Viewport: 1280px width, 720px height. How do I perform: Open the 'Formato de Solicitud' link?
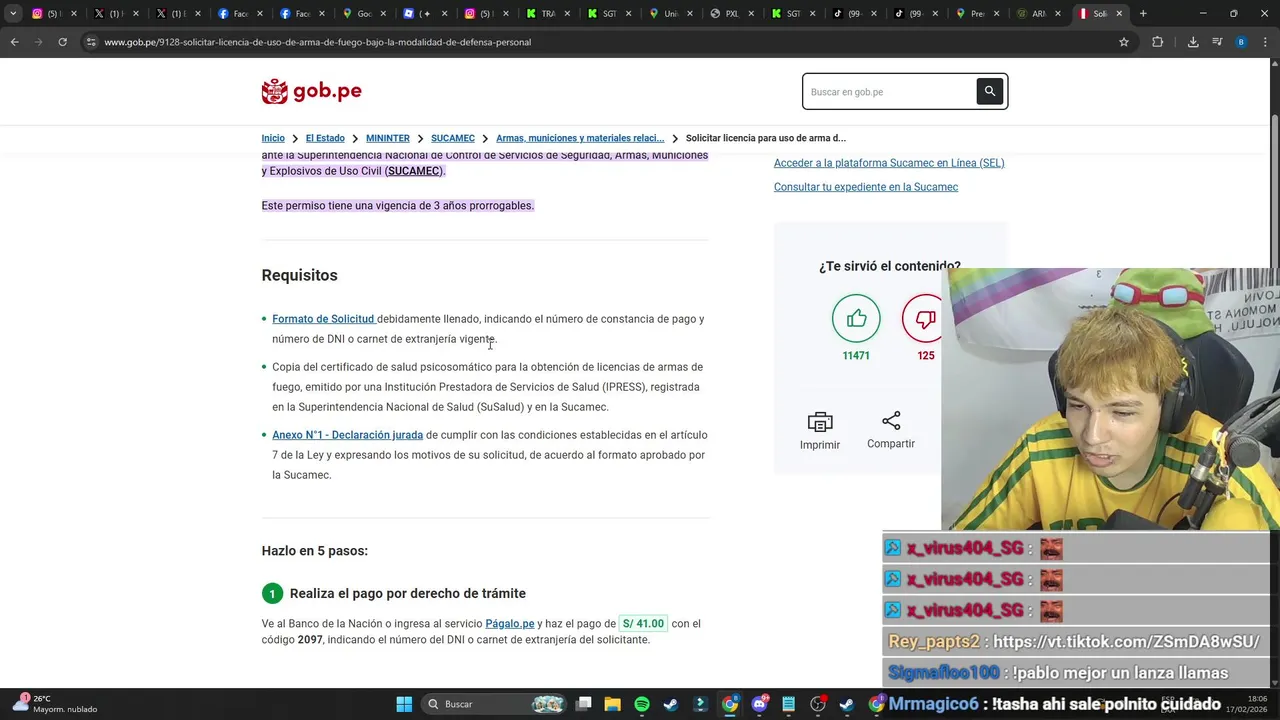coord(323,319)
